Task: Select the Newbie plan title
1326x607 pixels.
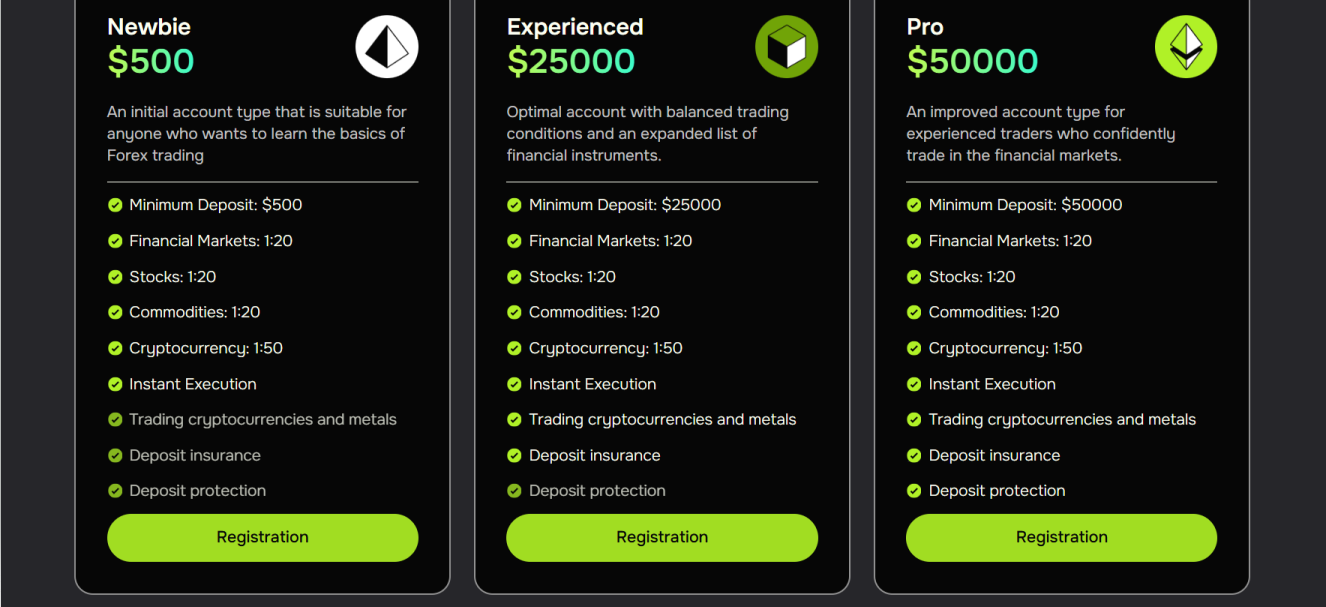Action: point(149,27)
